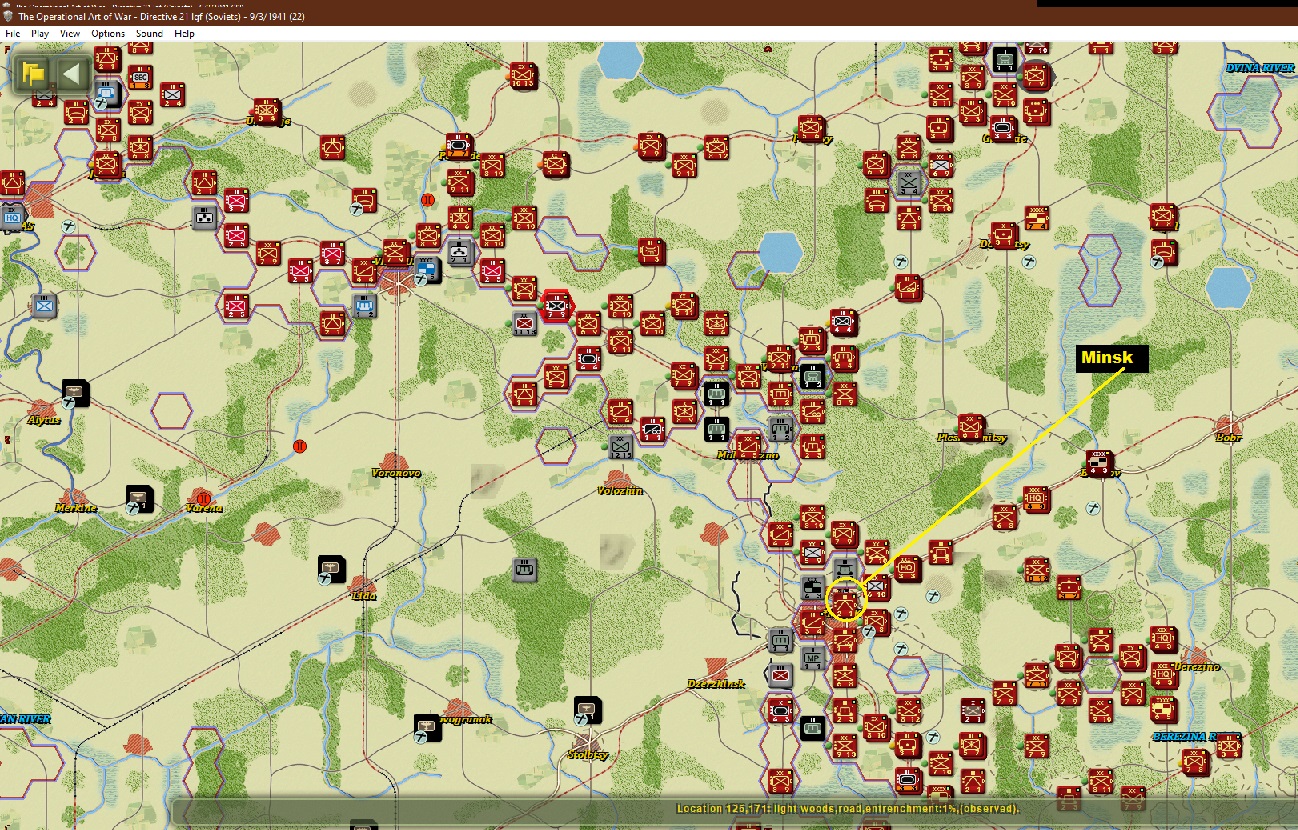The height and width of the screenshot is (830, 1298).
Task: Click the 'Location 125,171' status bar text
Action: (x=847, y=808)
